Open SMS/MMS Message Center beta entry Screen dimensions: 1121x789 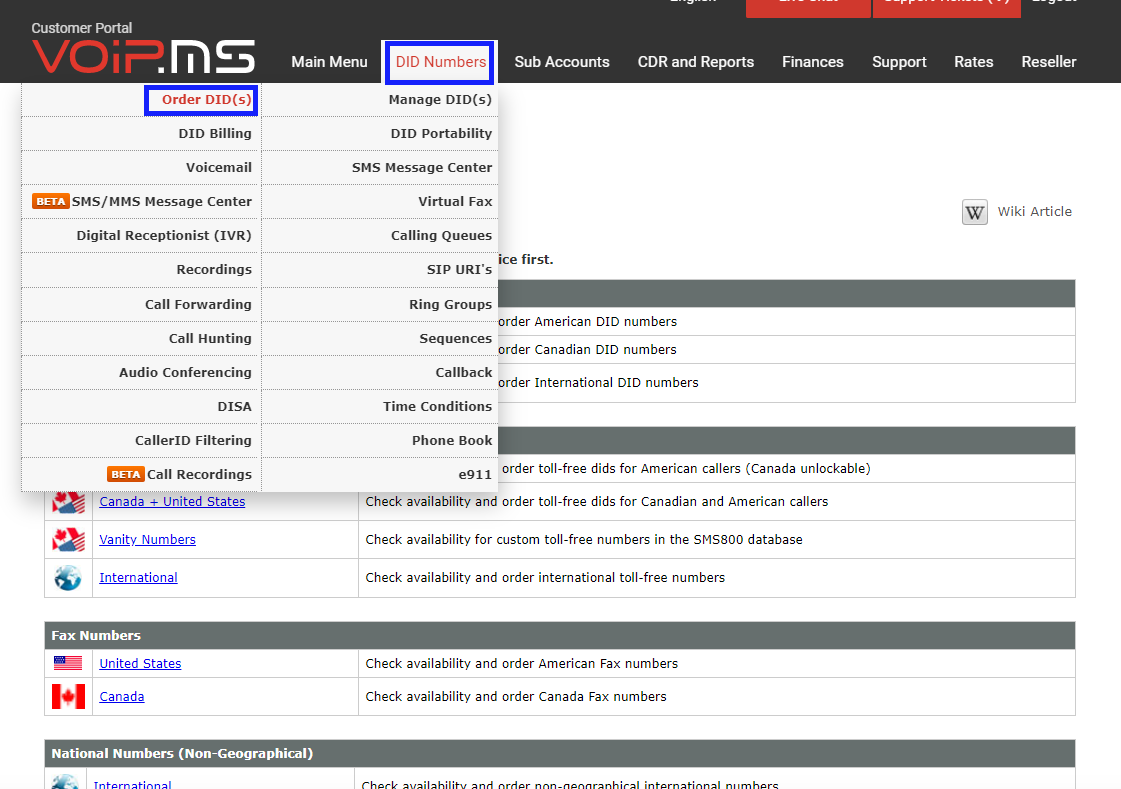tap(162, 202)
